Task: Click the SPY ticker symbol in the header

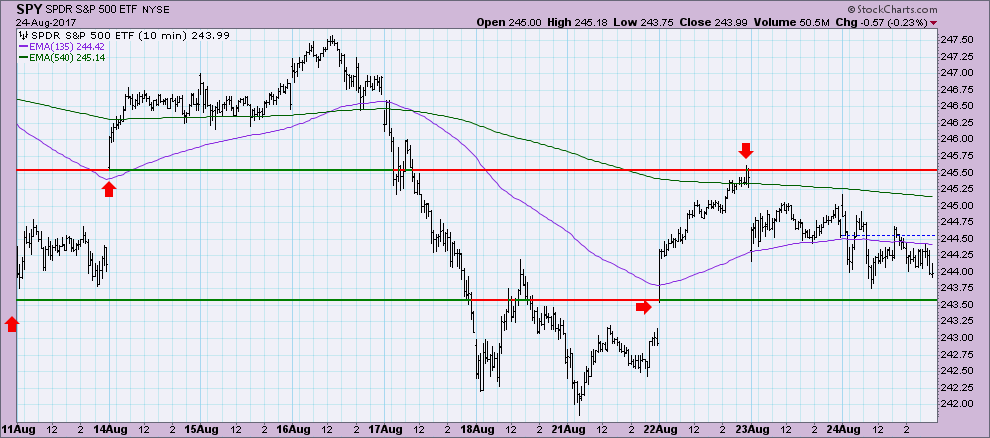Action: coord(29,9)
